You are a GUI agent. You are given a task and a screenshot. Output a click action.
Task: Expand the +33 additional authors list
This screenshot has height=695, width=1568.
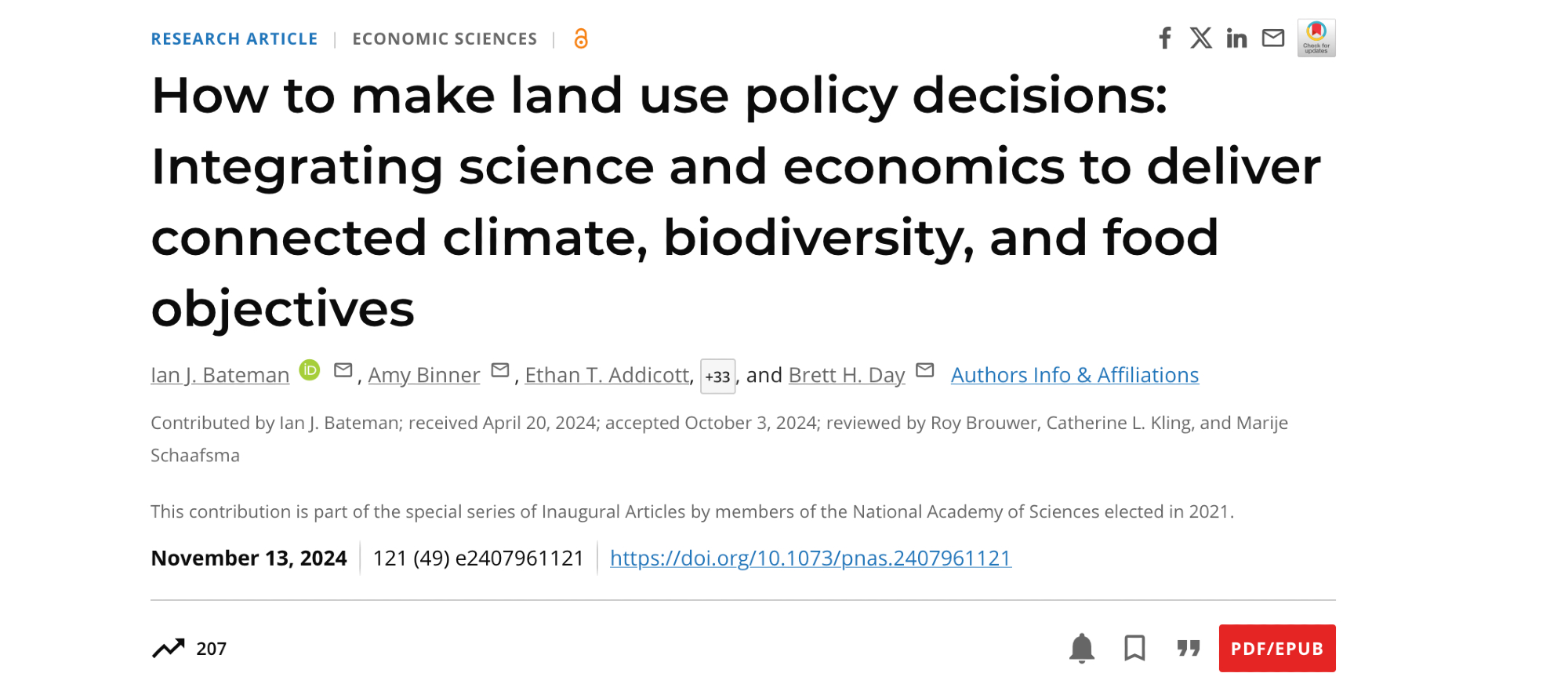click(717, 377)
